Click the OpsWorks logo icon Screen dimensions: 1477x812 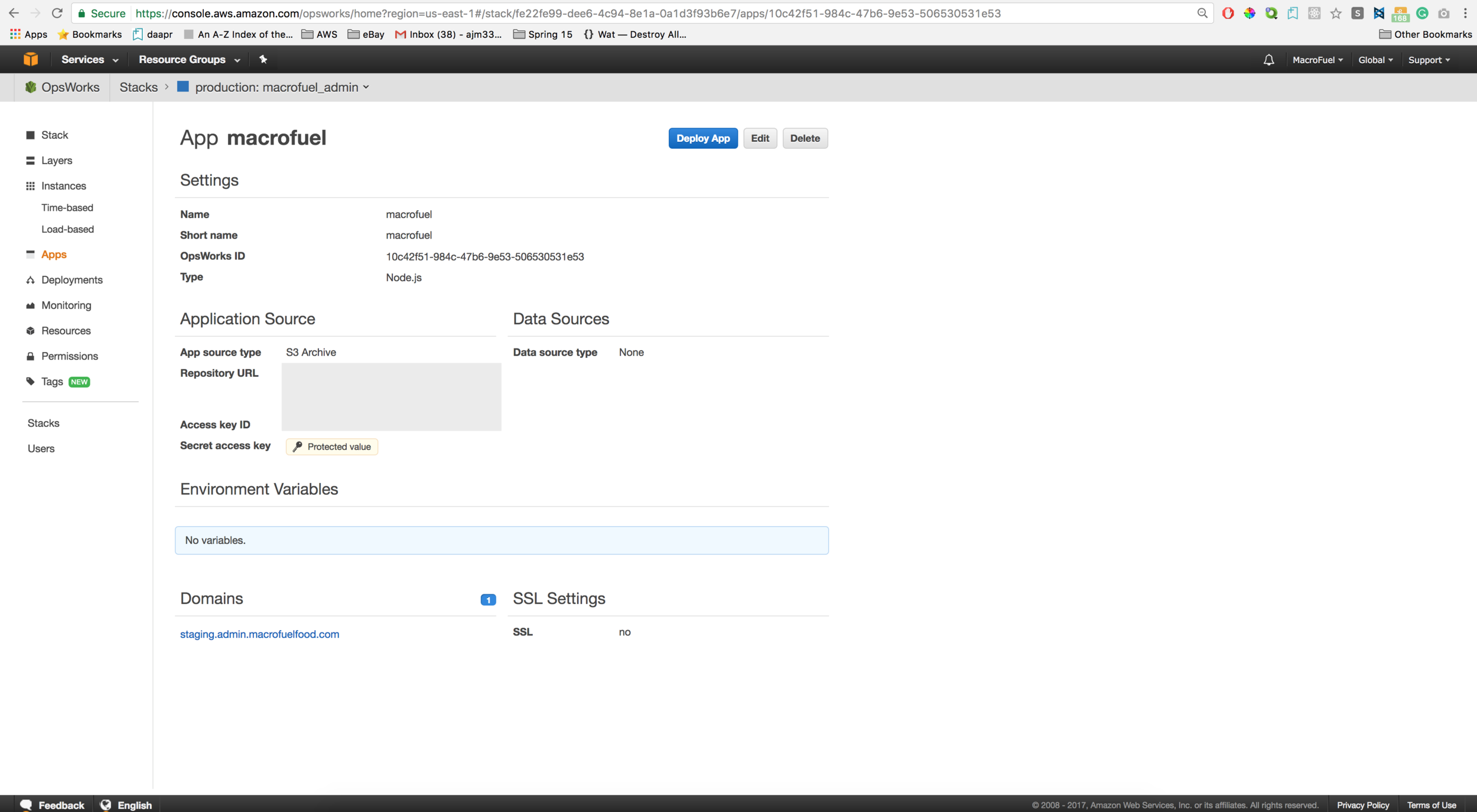coord(31,87)
